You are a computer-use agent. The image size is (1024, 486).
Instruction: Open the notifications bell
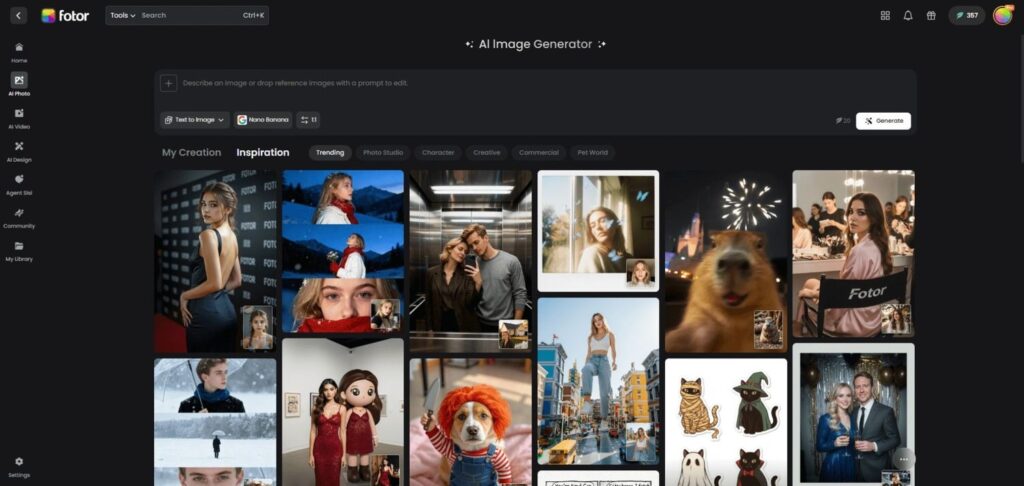(x=908, y=16)
